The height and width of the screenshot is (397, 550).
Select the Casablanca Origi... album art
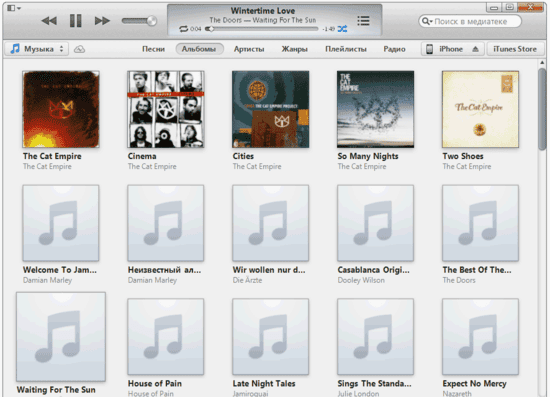tap(375, 223)
